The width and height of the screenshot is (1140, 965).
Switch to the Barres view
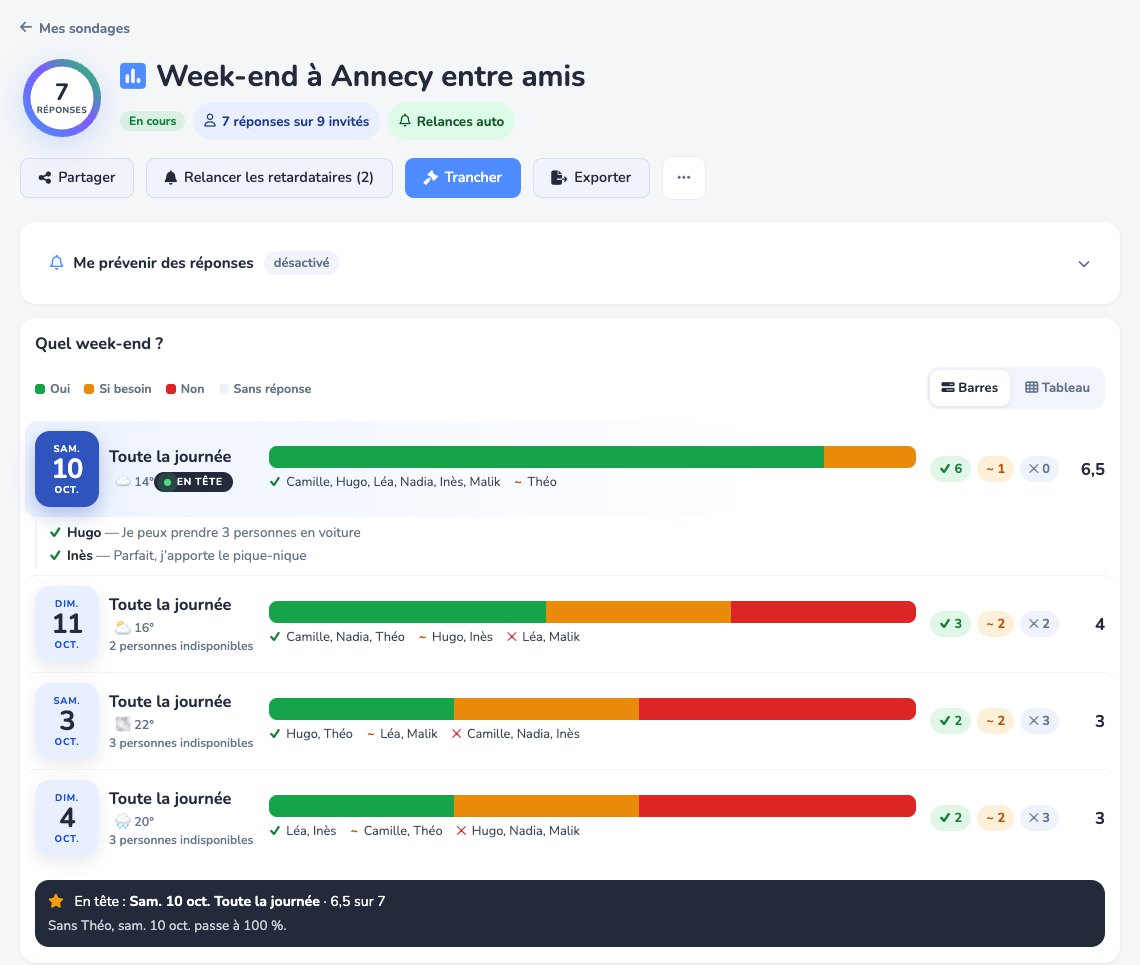[x=970, y=388]
